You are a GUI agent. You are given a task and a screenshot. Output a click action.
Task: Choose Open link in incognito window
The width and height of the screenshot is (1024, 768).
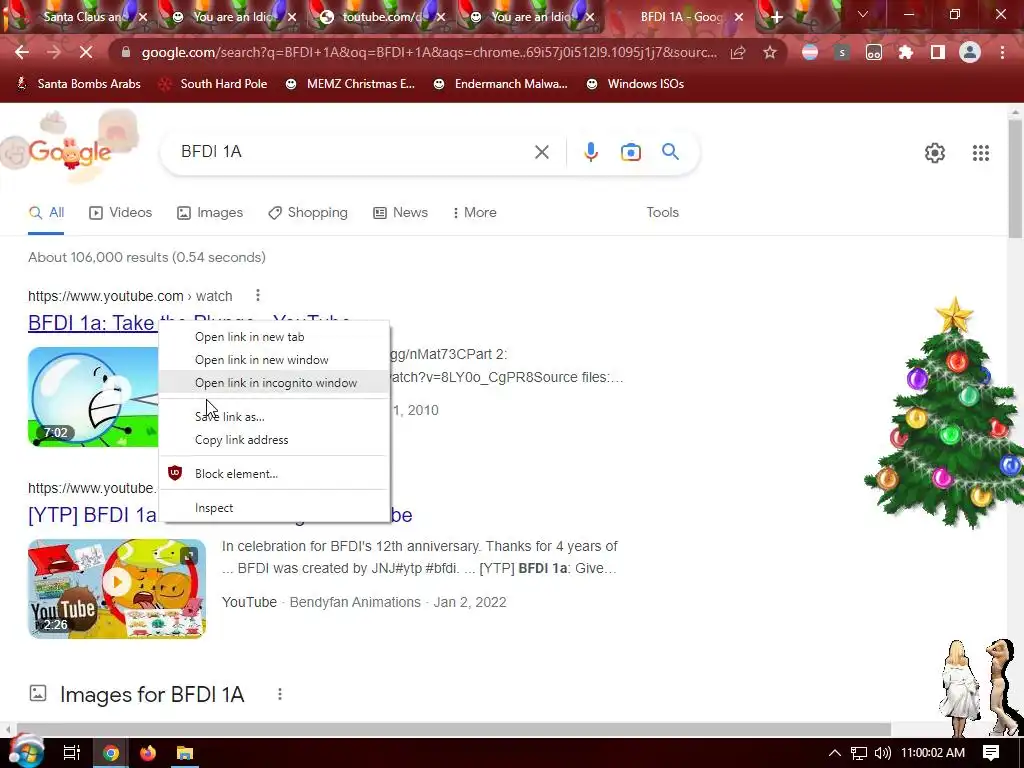coord(274,383)
